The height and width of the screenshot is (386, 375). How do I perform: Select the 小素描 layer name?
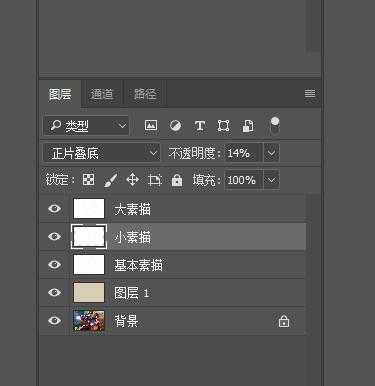coord(132,237)
